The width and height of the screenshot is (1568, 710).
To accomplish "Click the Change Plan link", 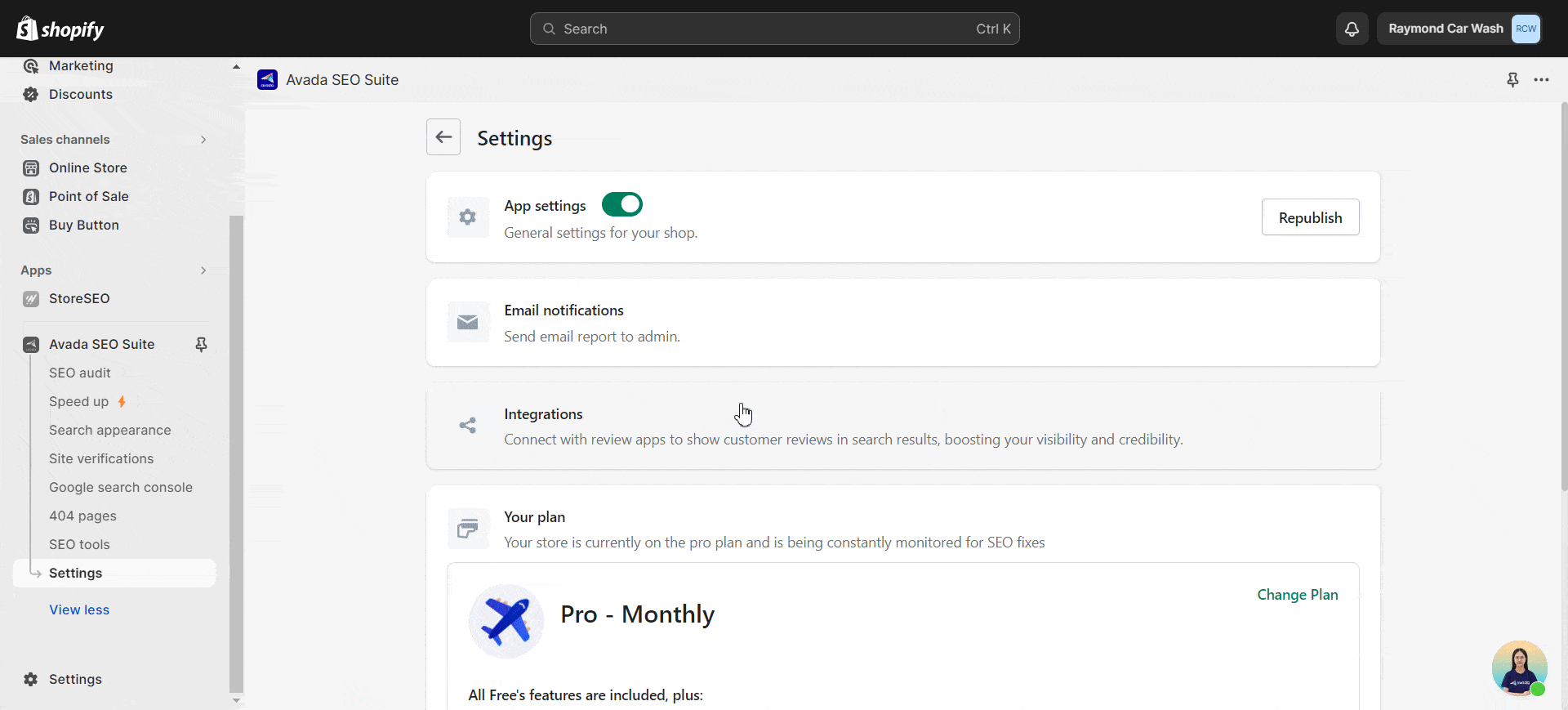I will pyautogui.click(x=1298, y=595).
